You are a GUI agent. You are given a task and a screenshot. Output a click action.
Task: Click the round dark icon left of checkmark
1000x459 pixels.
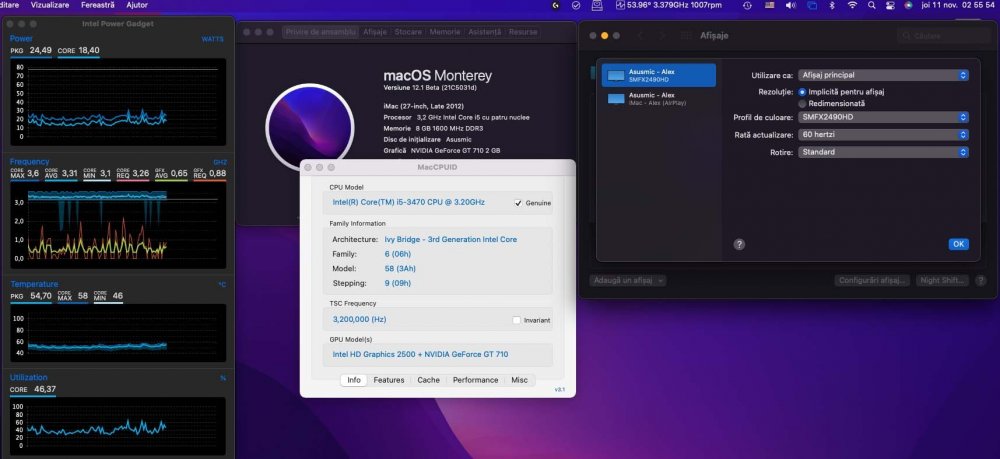(x=555, y=5)
